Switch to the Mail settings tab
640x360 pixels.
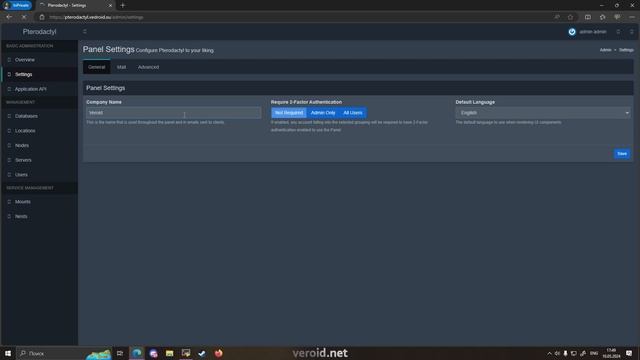[x=121, y=67]
